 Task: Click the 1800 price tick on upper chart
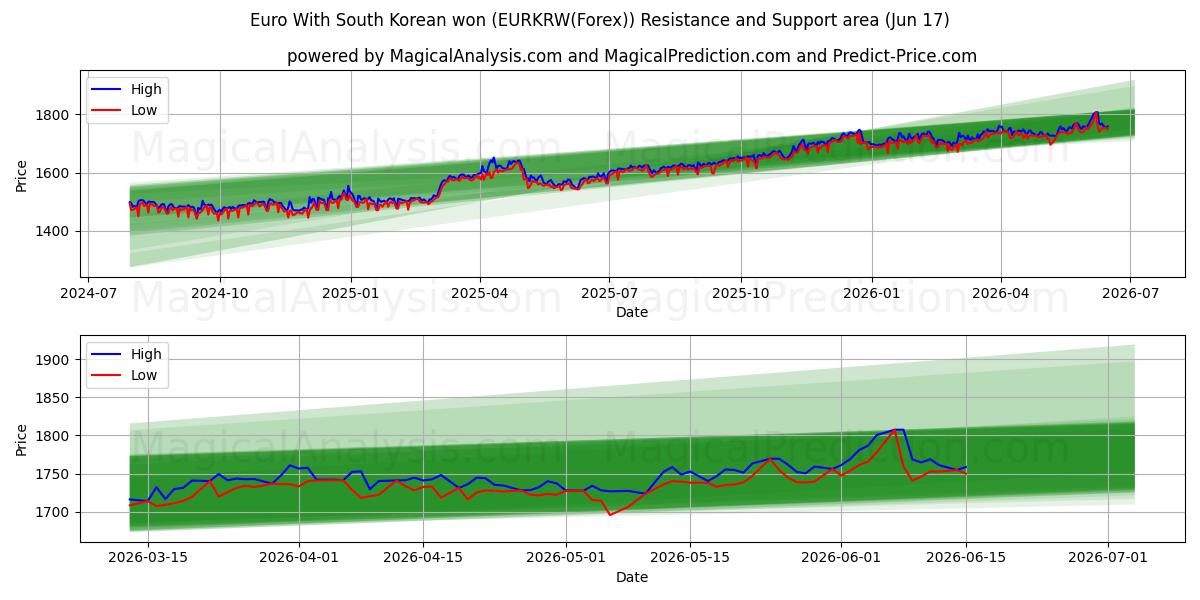click(55, 115)
